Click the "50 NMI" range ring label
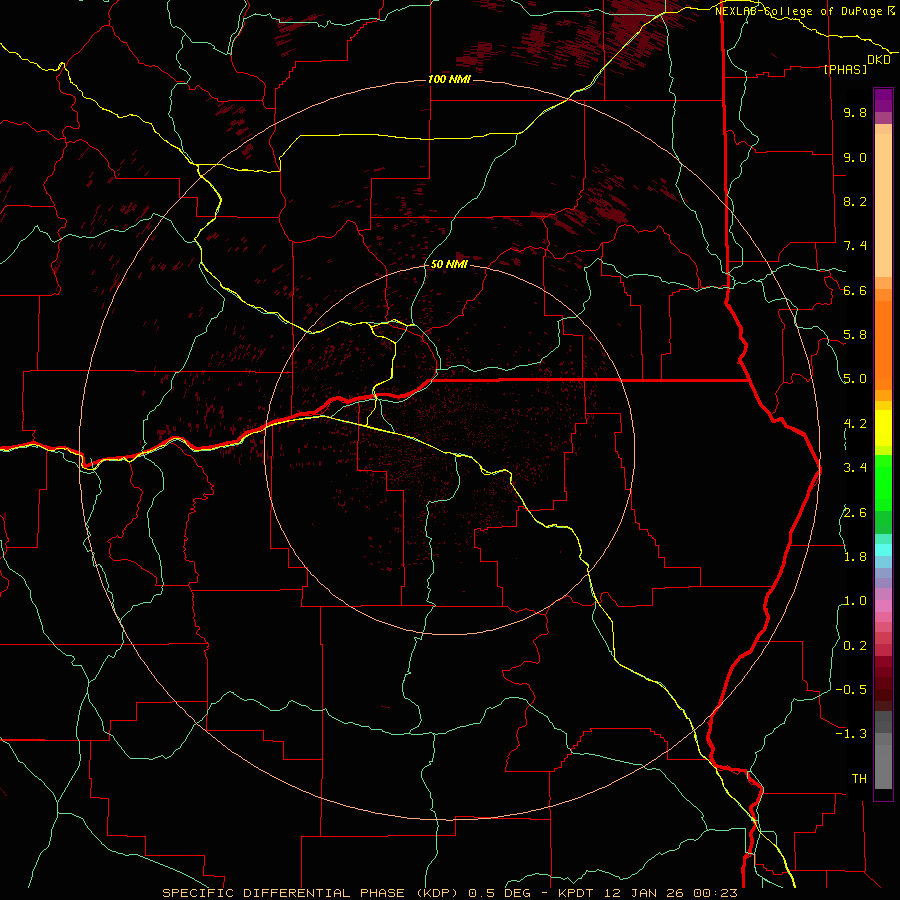 449,264
